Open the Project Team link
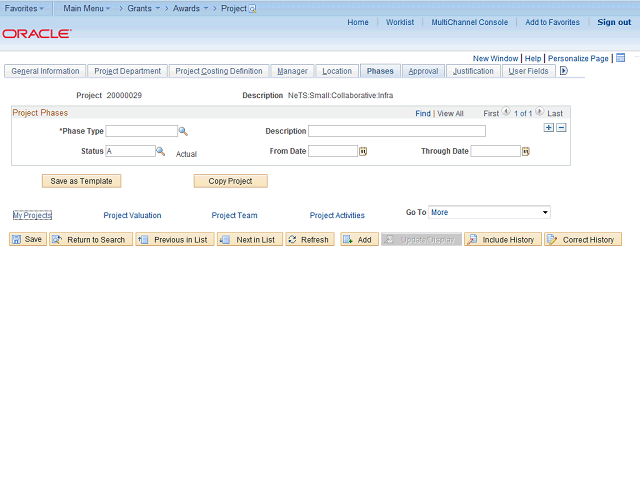 234,215
